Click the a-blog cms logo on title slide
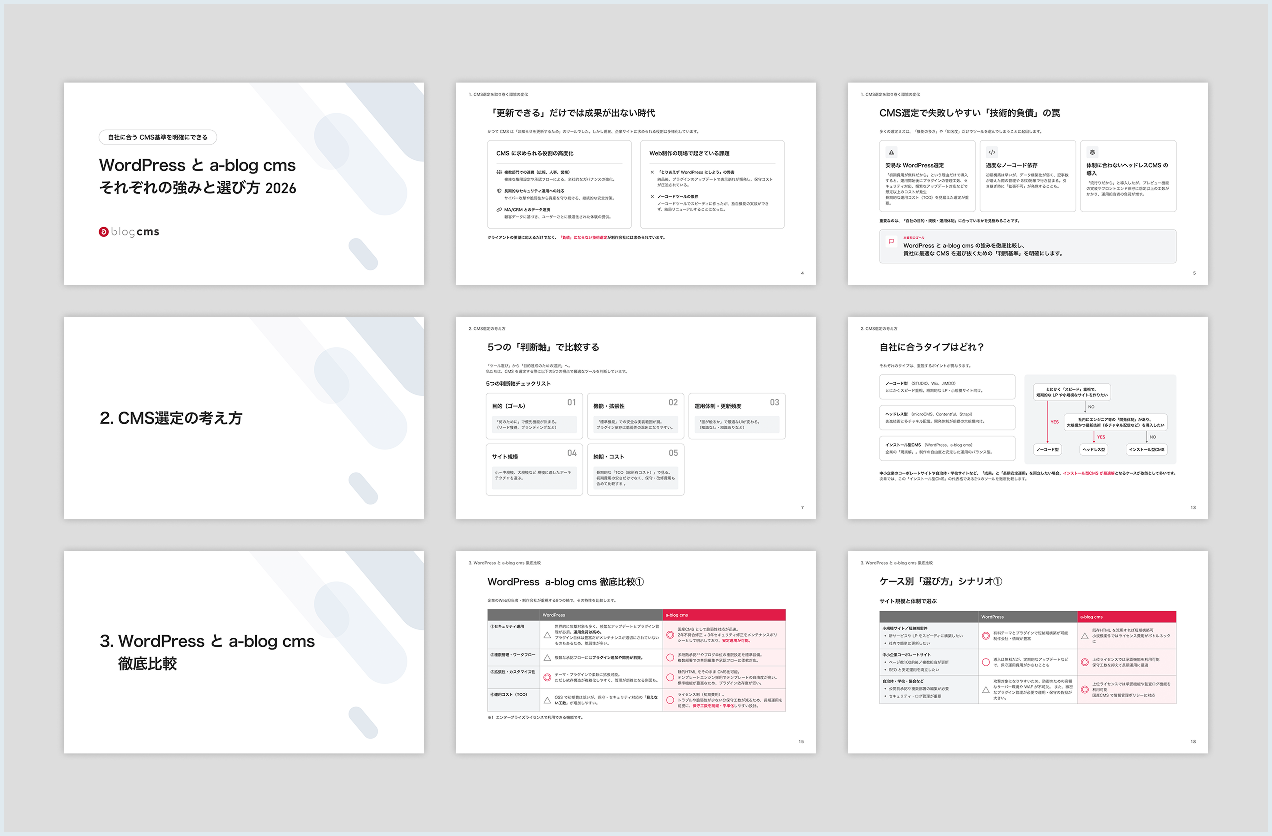This screenshot has width=1272, height=836. pos(129,232)
